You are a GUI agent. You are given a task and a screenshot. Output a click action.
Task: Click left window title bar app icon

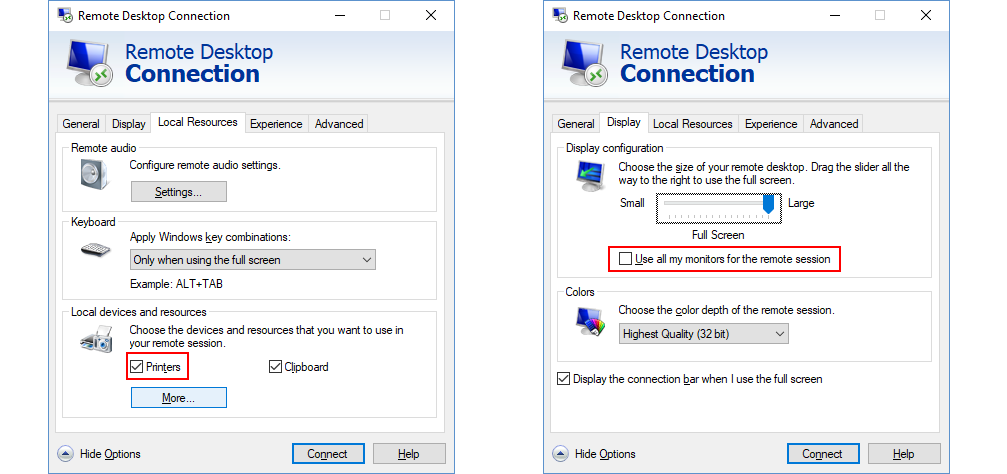[65, 15]
